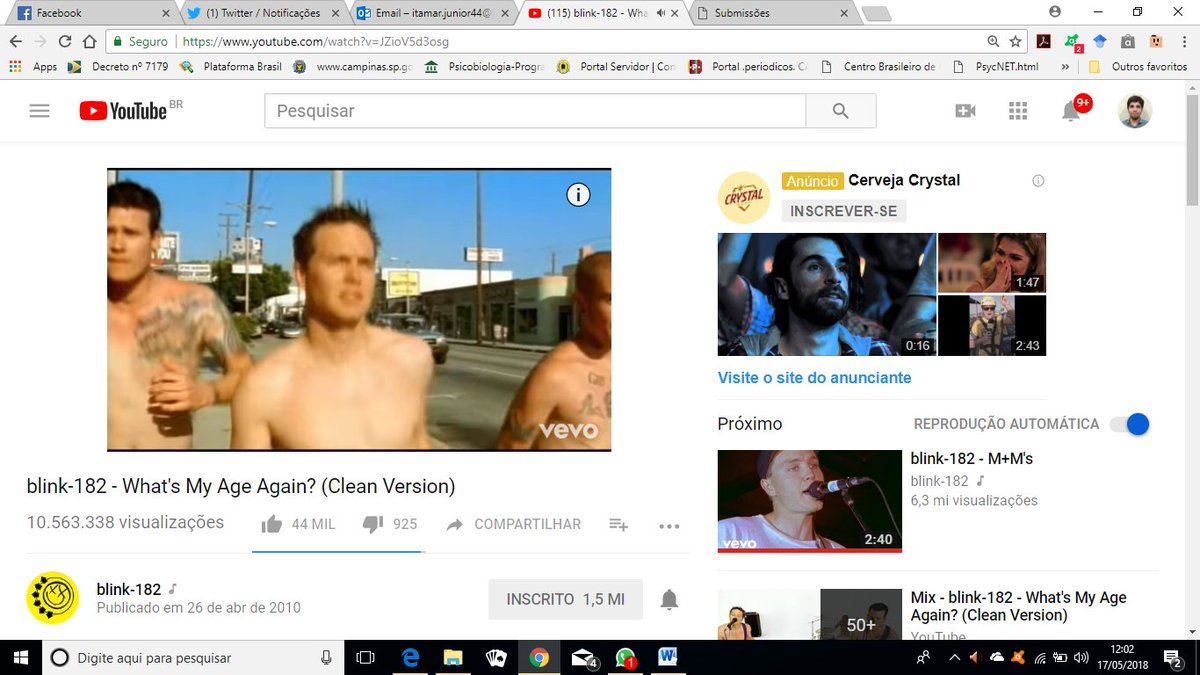Open the blink-182 channel avatar
Viewport: 1200px width, 675px height.
click(x=52, y=598)
